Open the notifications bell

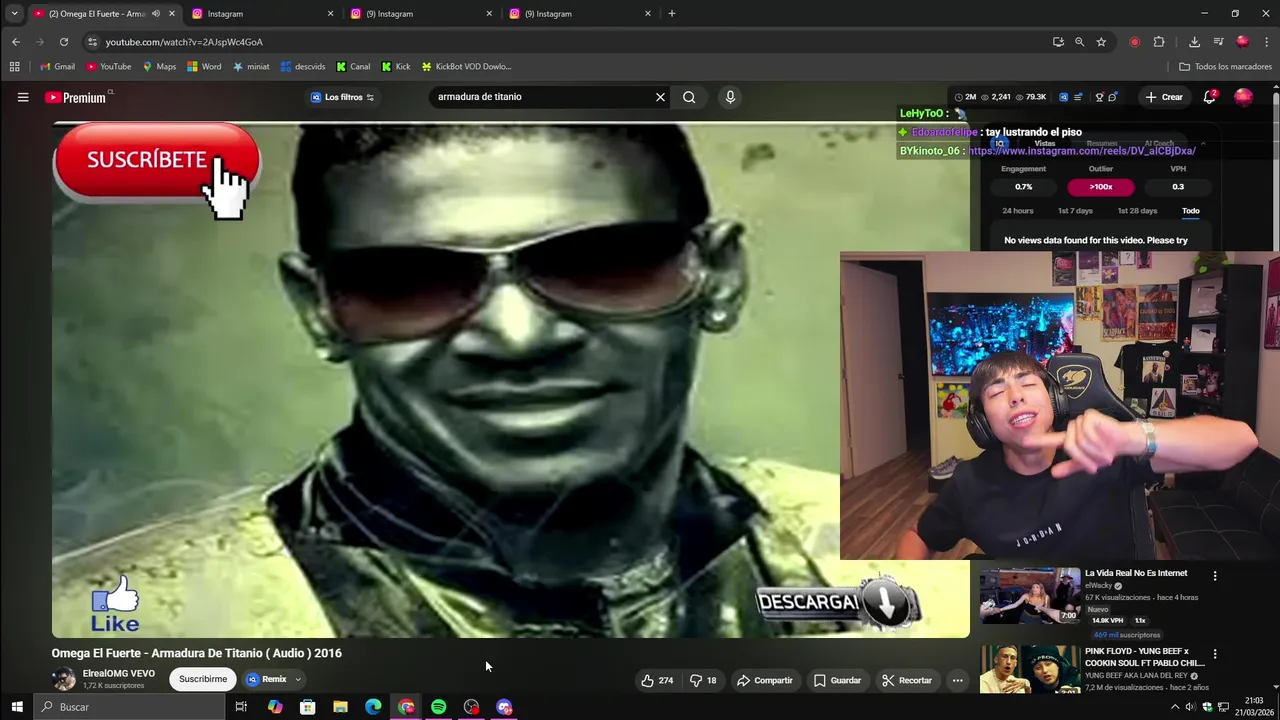tap(1210, 97)
